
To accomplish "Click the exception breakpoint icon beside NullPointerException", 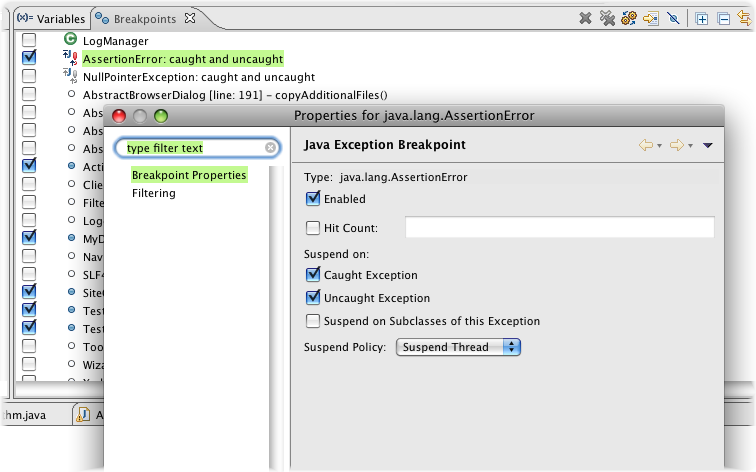I will point(70,75).
